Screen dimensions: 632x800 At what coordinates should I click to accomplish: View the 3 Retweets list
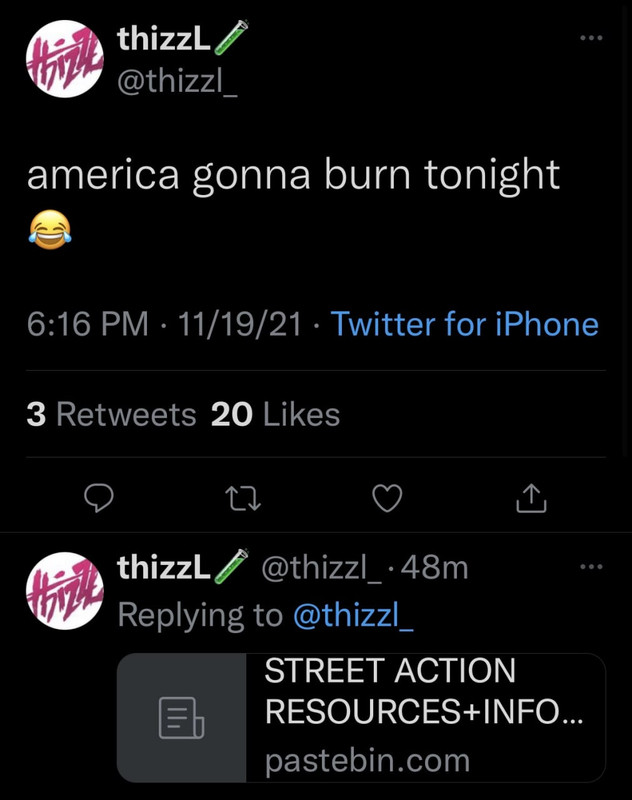[x=111, y=414]
